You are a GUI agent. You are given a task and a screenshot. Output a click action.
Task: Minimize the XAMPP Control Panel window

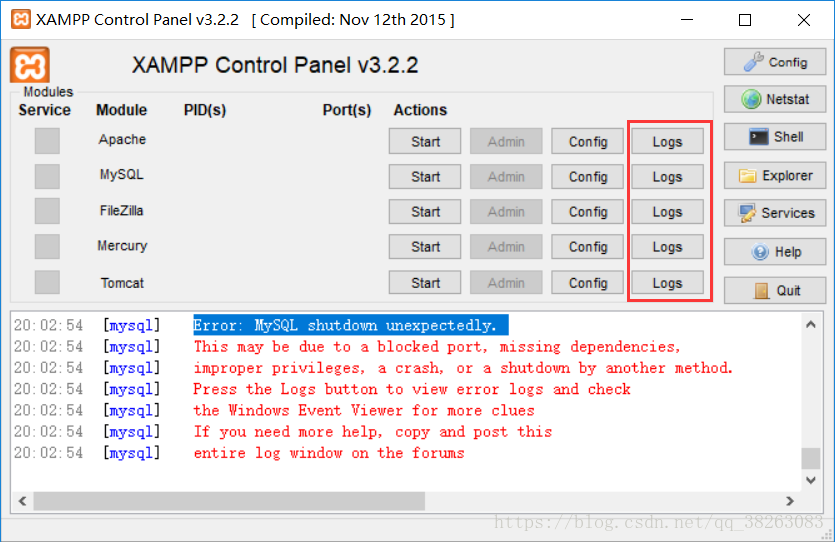pos(687,20)
